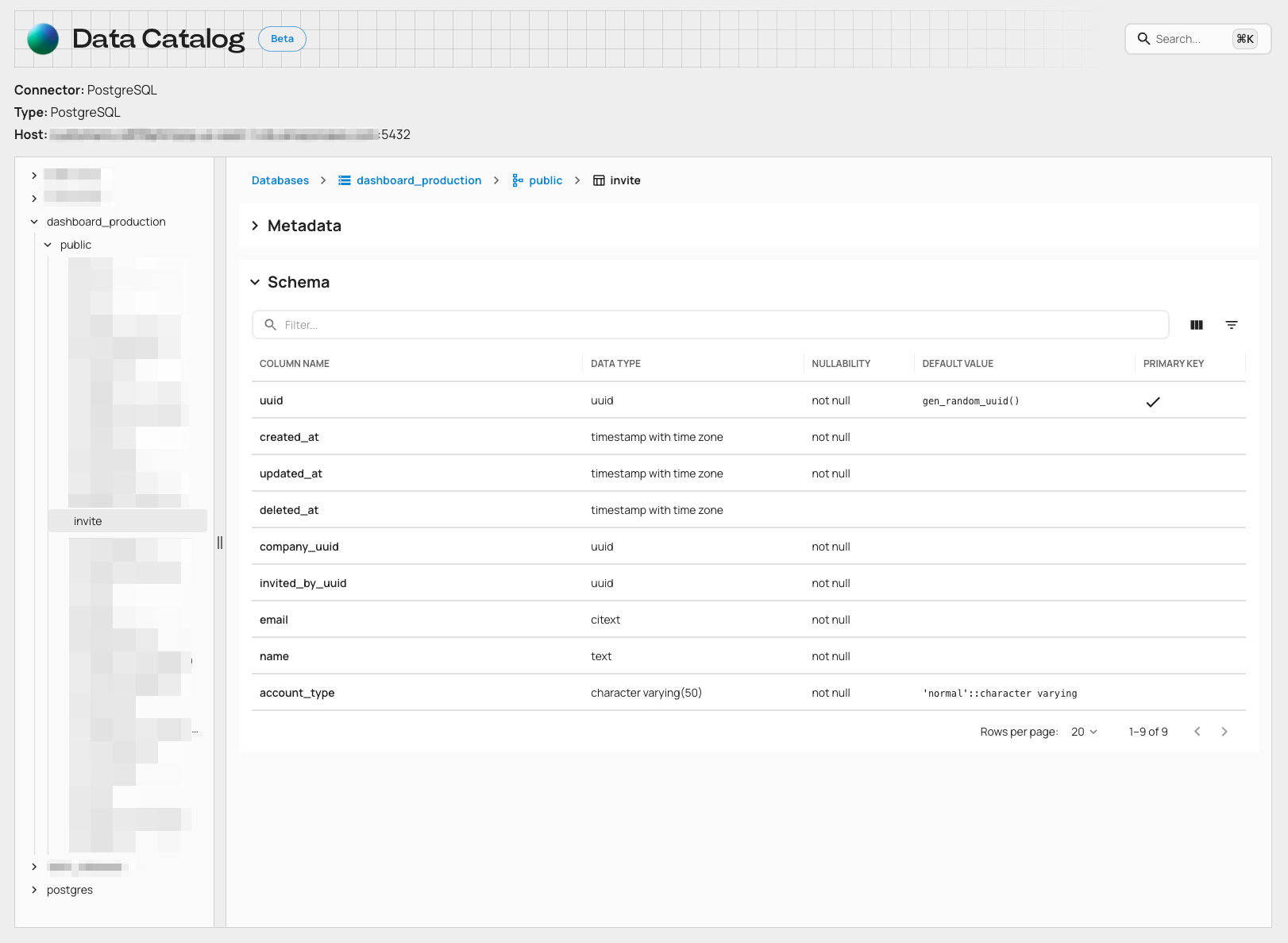
Task: Collapse the dashboard_production tree node
Action: [34, 222]
